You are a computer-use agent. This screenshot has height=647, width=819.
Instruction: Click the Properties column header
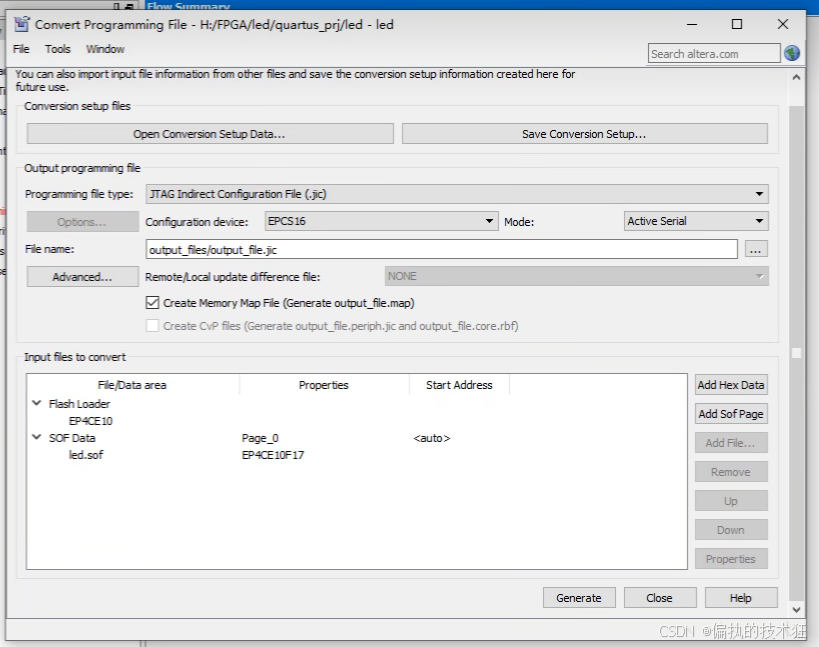click(324, 385)
